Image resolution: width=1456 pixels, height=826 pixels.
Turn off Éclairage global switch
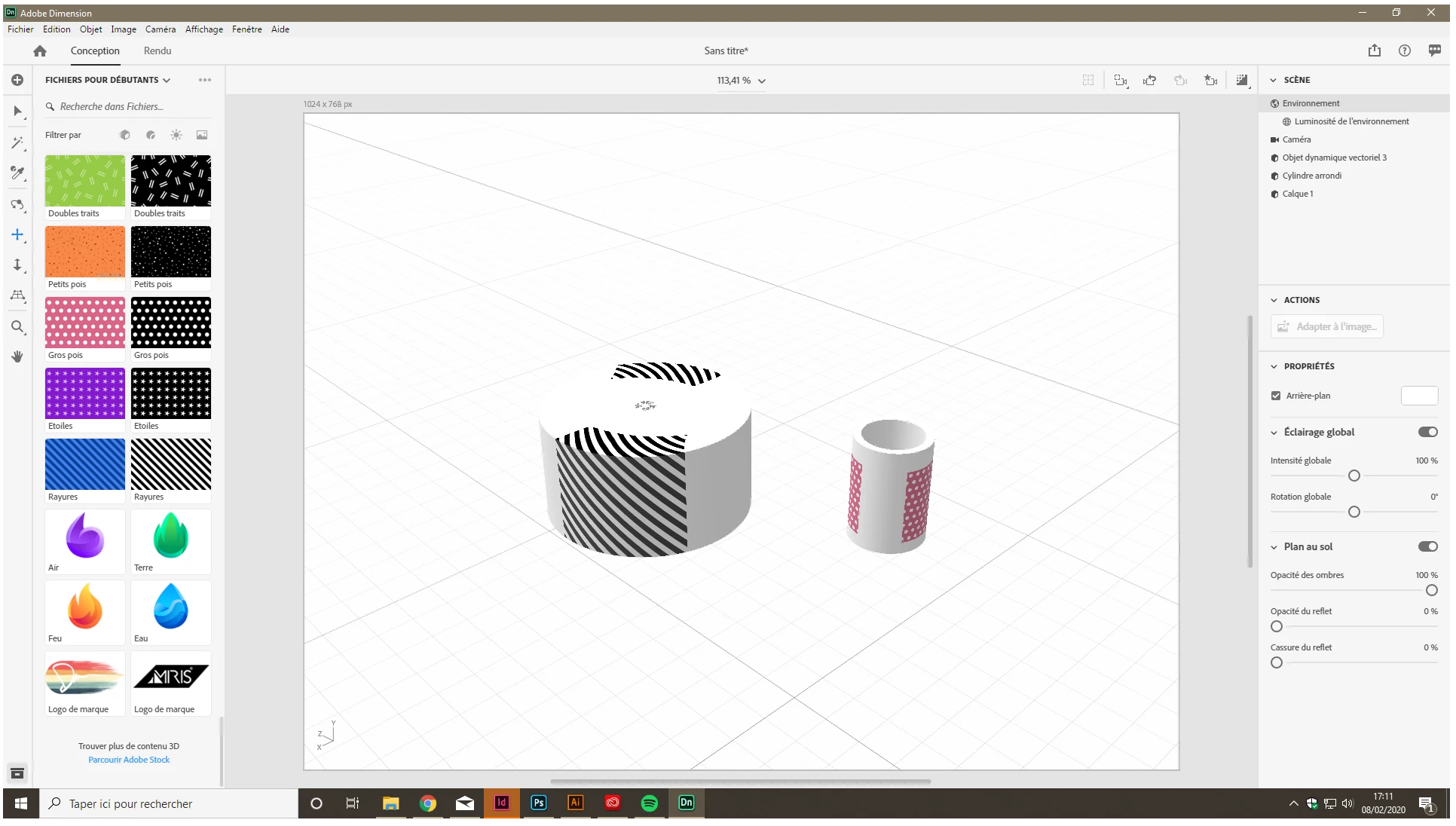point(1427,432)
